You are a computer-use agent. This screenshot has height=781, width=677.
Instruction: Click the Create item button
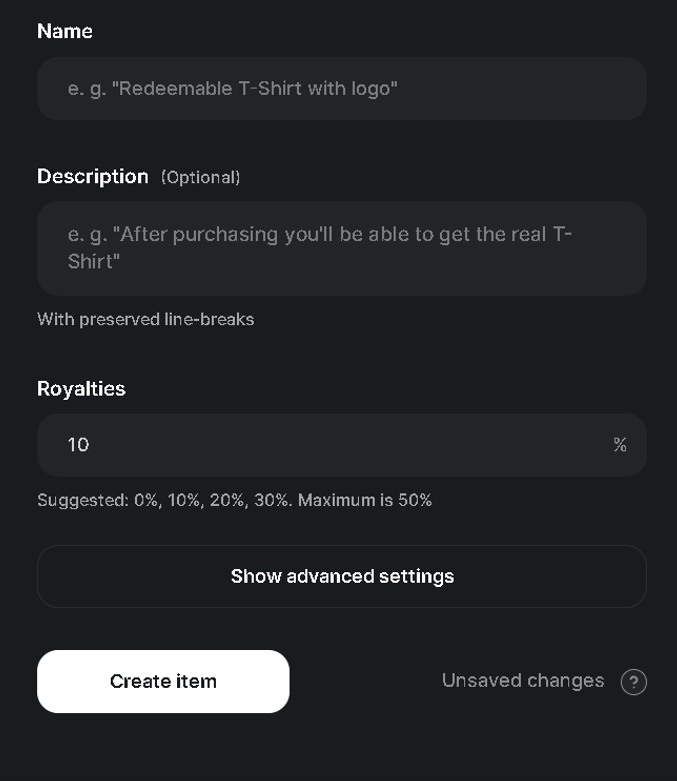[x=163, y=681]
